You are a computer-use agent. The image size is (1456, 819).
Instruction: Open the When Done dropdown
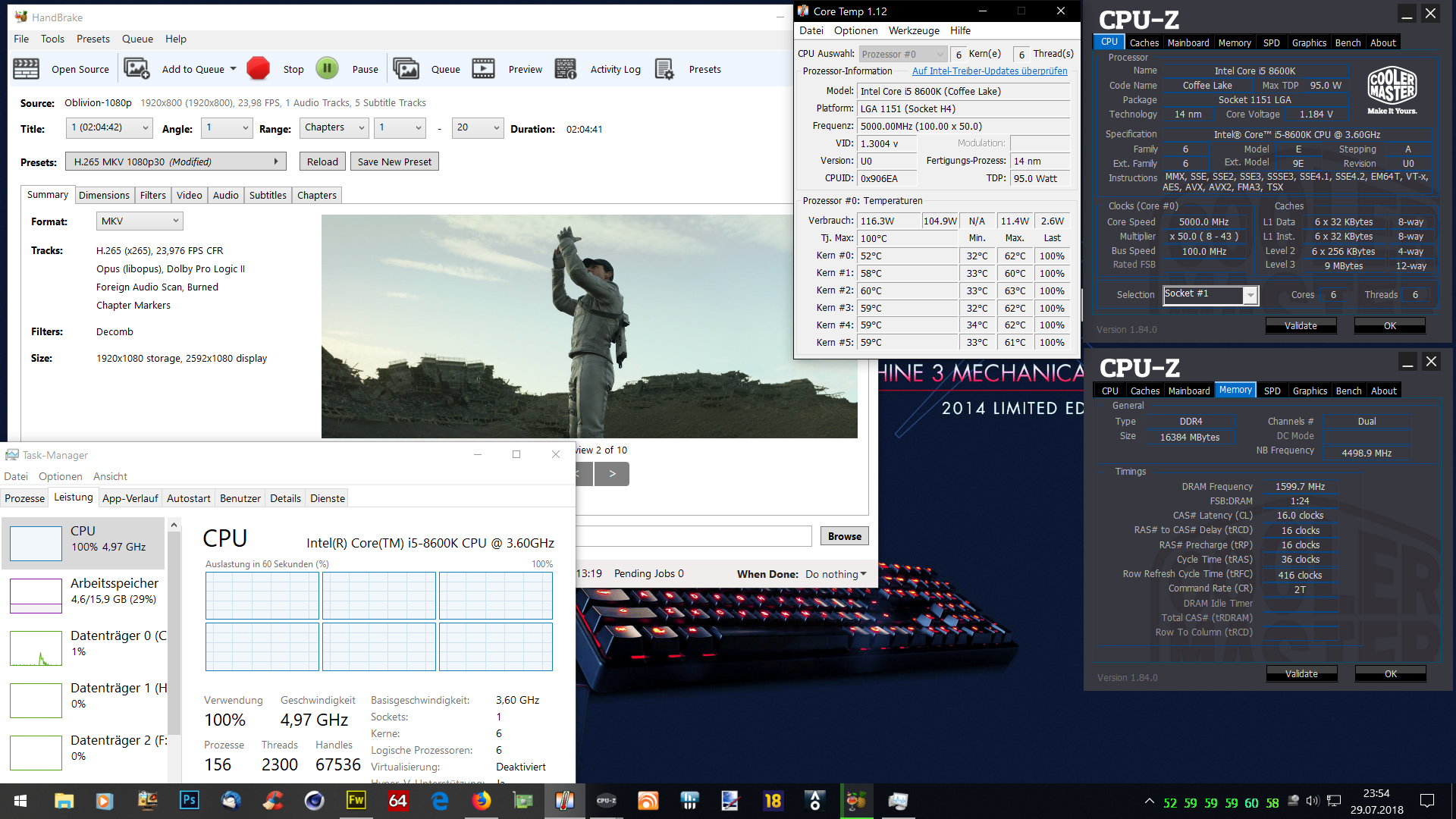[x=836, y=574]
